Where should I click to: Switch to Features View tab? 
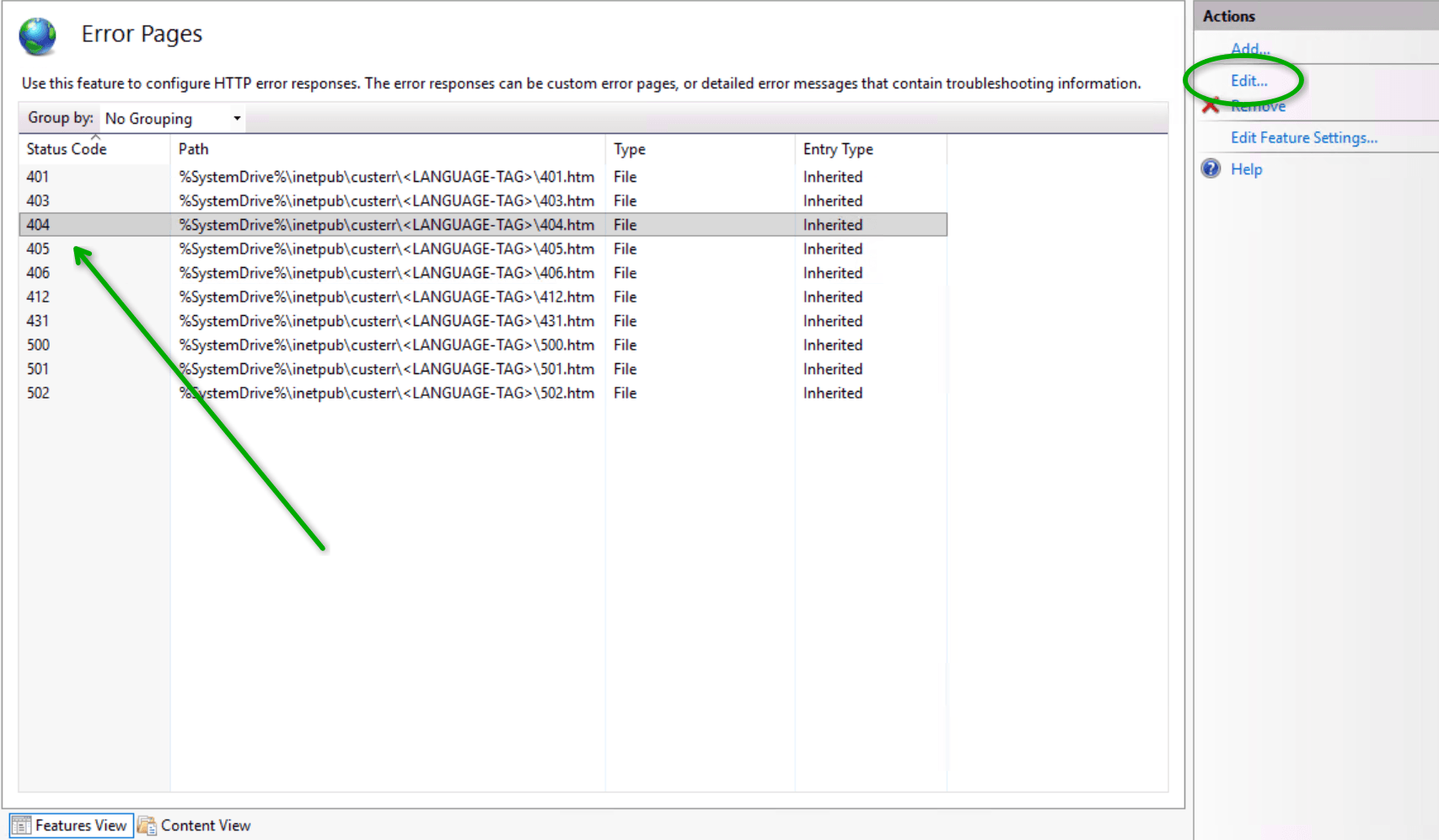tap(72, 826)
